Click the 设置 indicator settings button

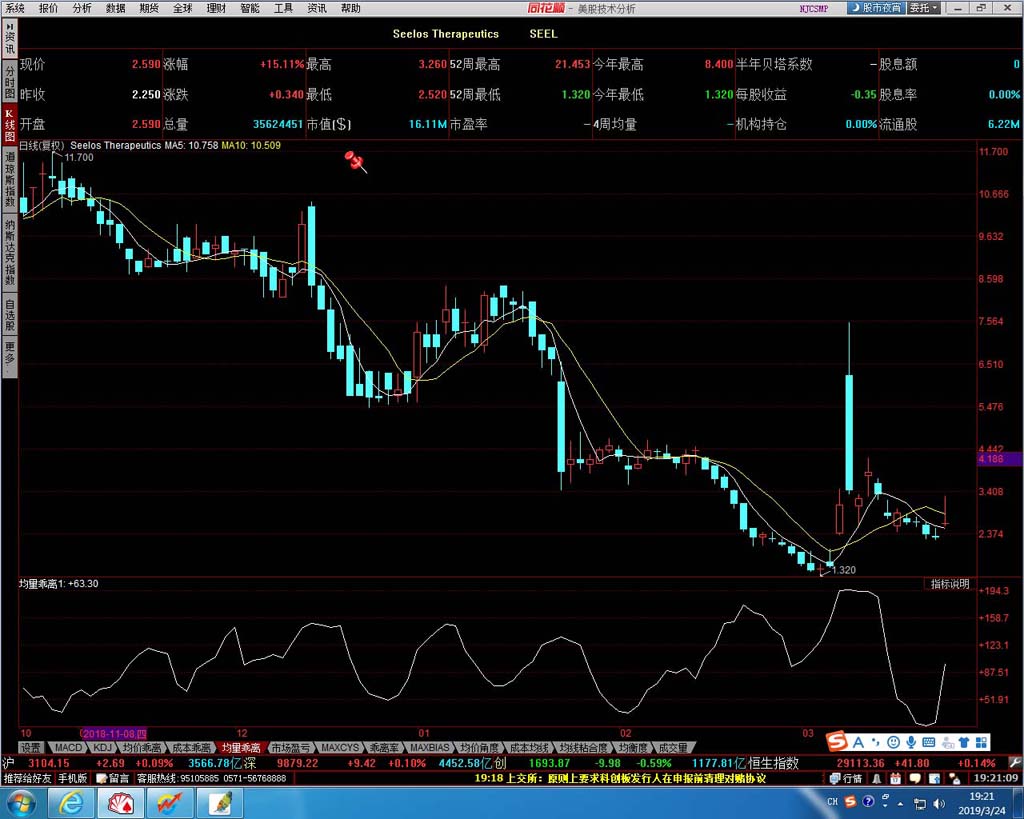point(31,748)
